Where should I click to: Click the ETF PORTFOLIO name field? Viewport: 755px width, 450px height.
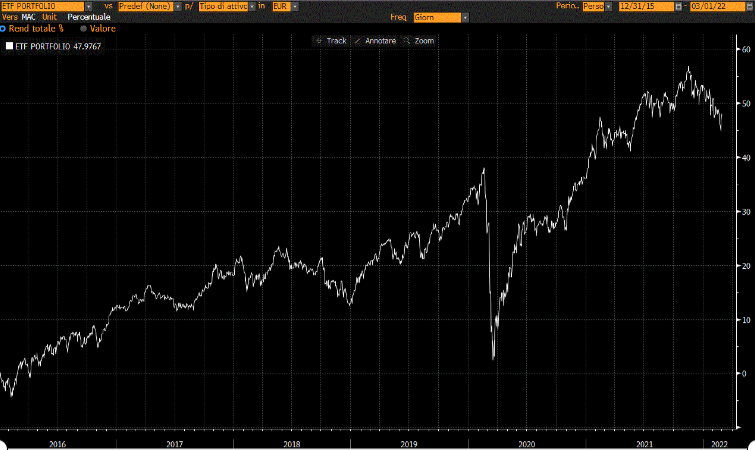click(x=42, y=6)
